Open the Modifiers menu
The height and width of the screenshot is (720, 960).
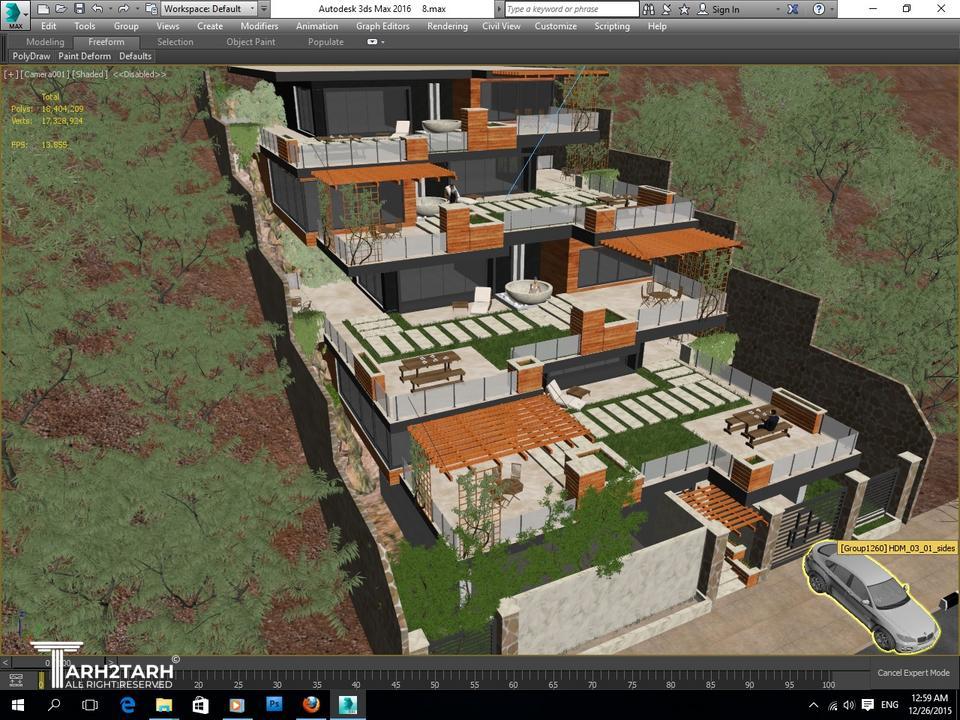[259, 26]
